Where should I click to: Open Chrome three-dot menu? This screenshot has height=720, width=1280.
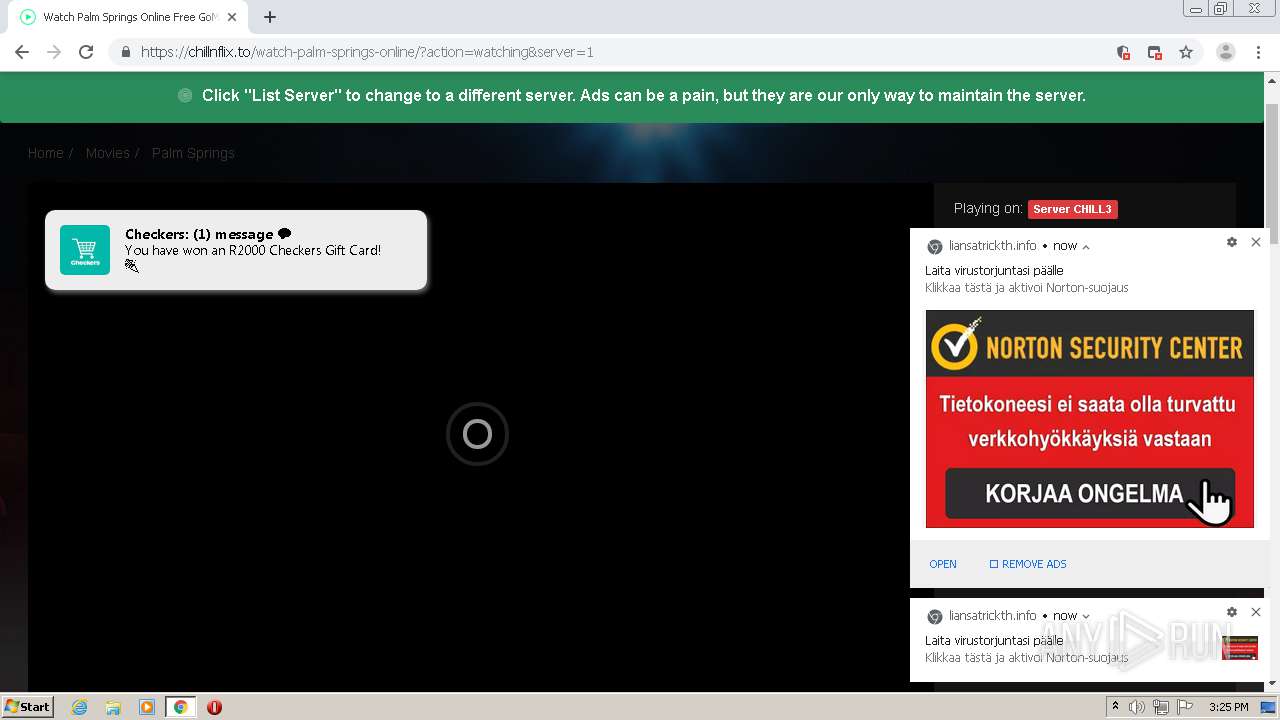[1258, 52]
